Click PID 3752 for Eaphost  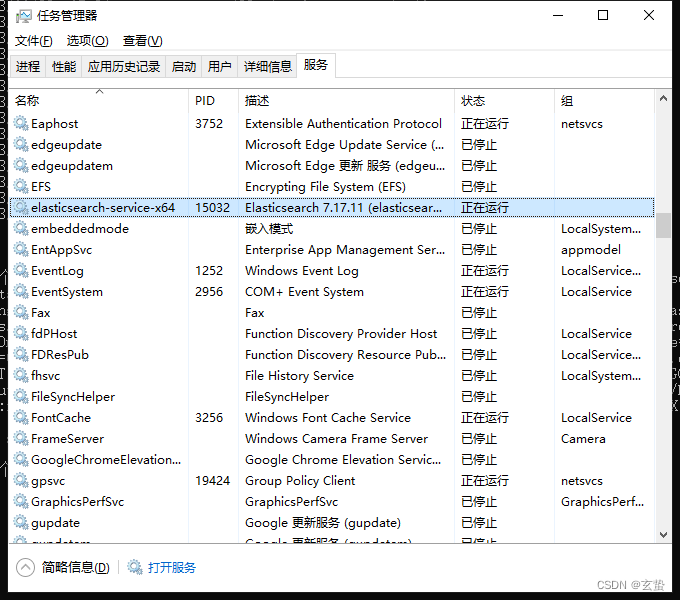209,124
